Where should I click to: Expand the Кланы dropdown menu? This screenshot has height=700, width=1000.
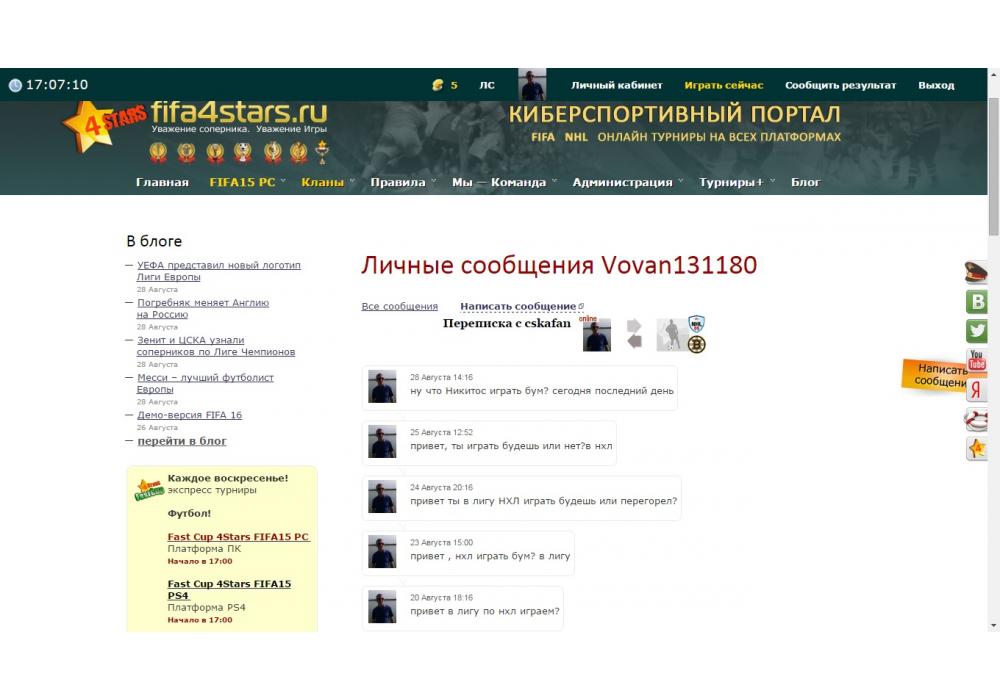(x=327, y=182)
